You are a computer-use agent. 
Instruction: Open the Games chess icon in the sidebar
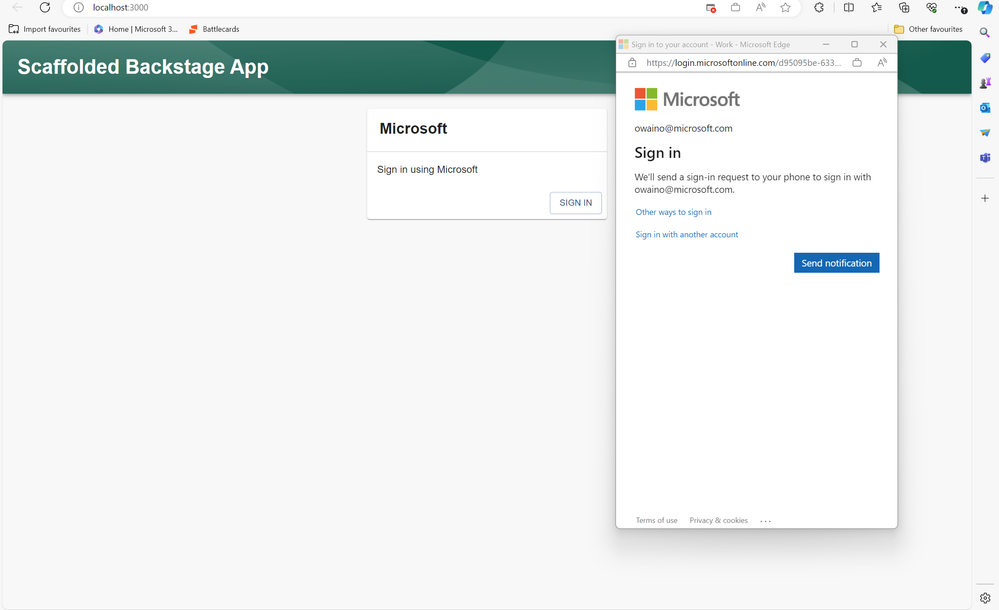[985, 83]
